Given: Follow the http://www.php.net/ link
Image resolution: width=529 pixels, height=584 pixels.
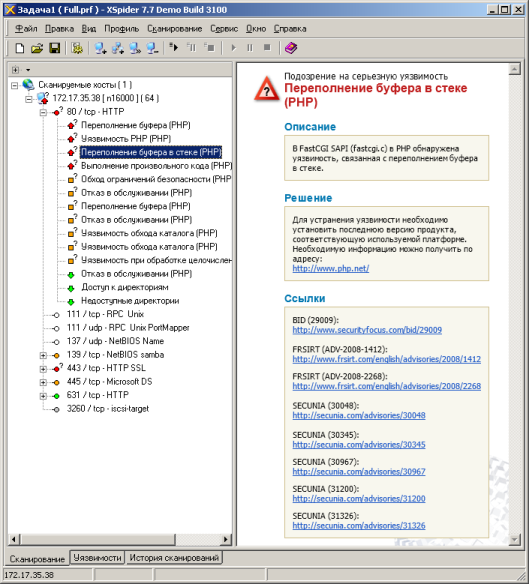Looking at the screenshot, I should coord(330,269).
